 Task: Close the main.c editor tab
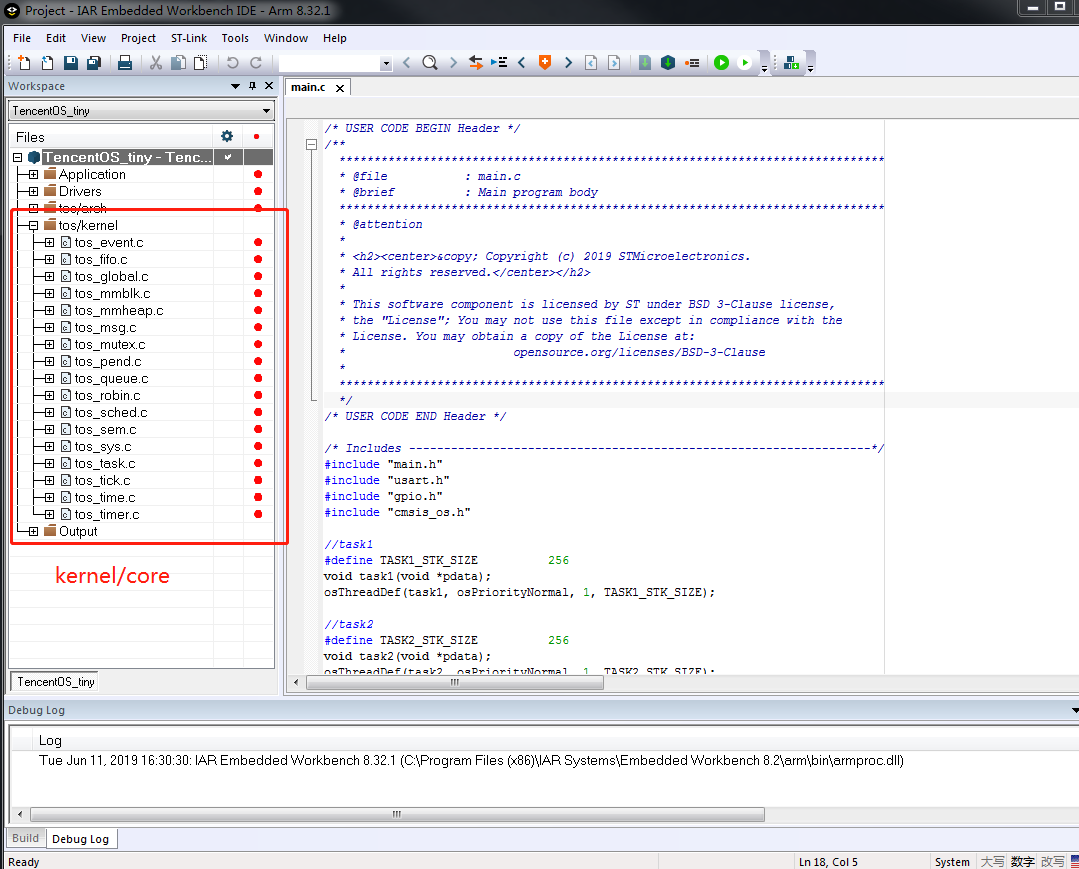[x=340, y=88]
